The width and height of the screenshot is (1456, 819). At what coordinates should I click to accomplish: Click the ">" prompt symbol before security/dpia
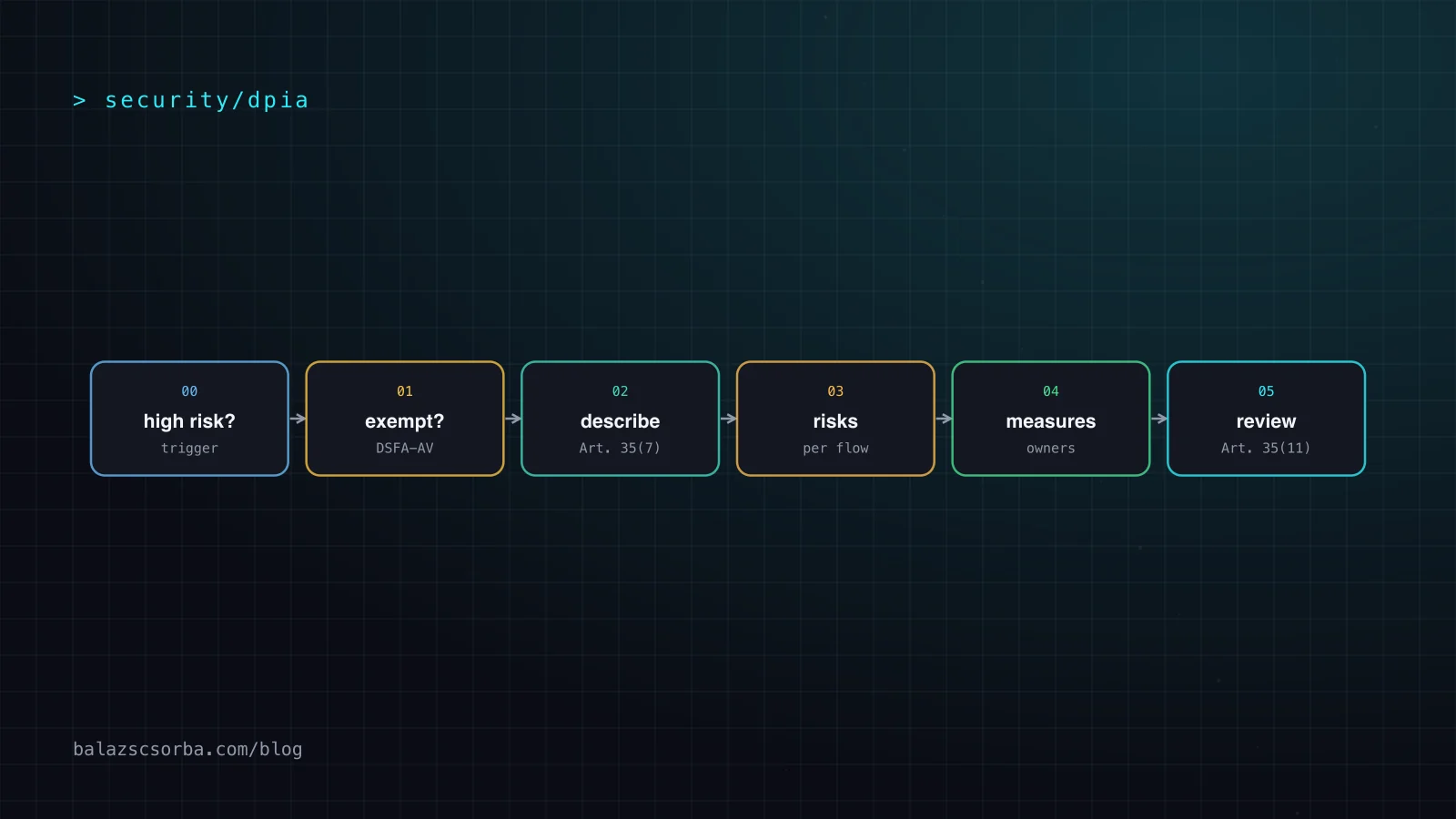pyautogui.click(x=79, y=100)
